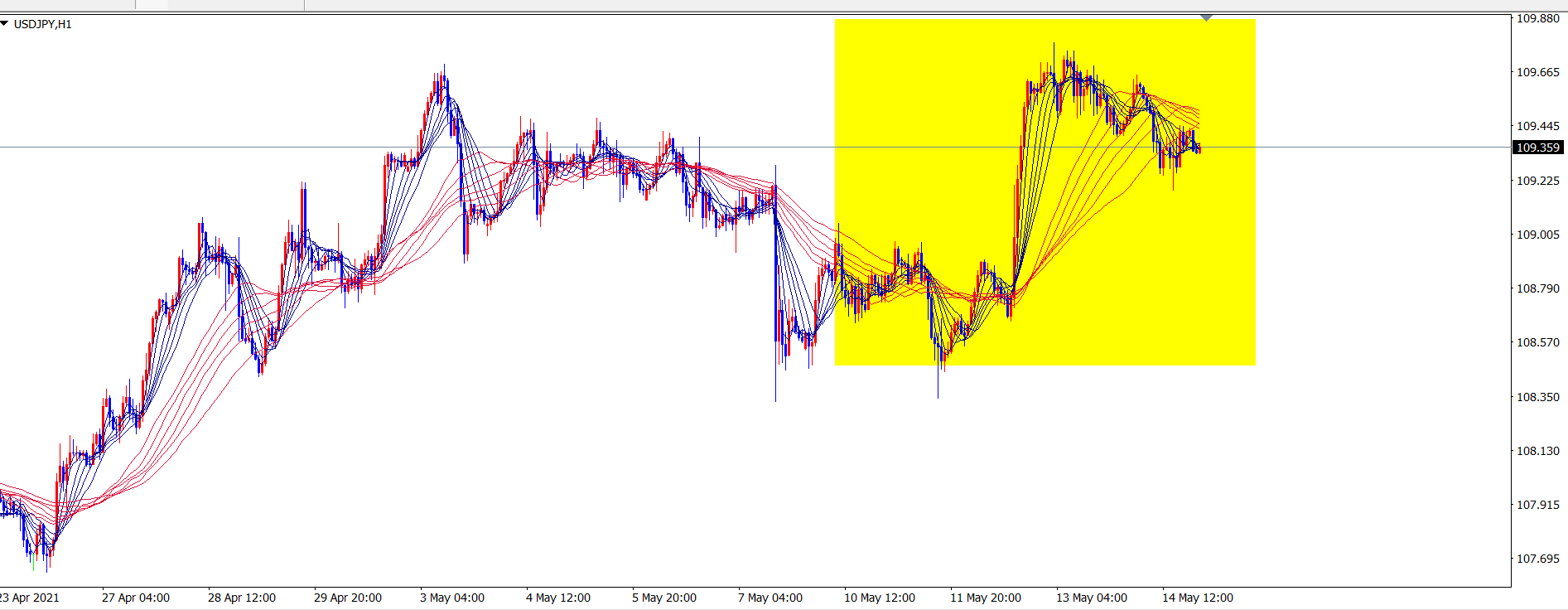Click the 109.880 price scale label
Viewport: 1568px width, 610px height.
click(1538, 18)
